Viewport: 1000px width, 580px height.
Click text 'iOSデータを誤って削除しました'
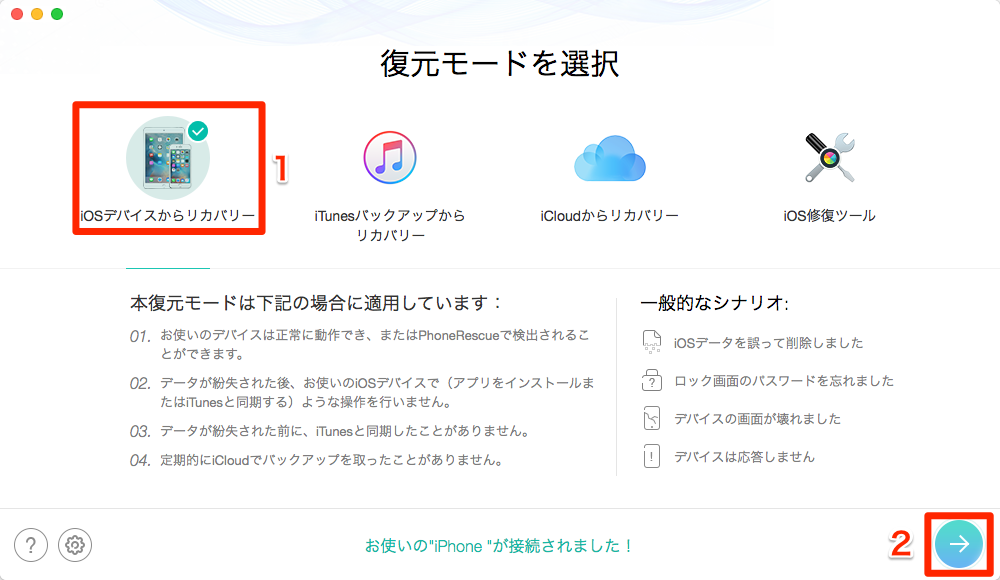click(768, 343)
